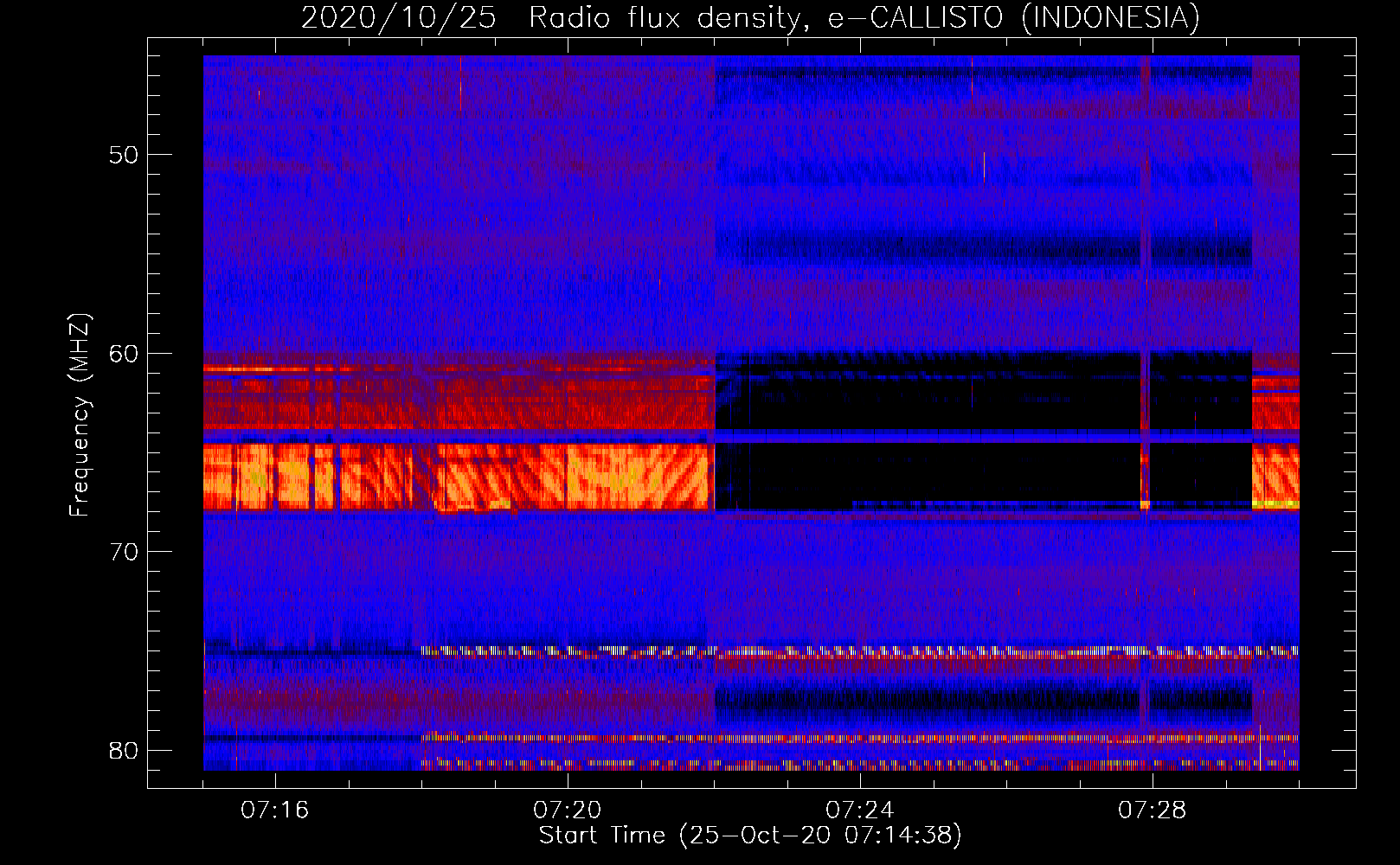Click the bright orange emission band near 66 MHz
Screen dimensions: 1400x865
[x=459, y=477]
